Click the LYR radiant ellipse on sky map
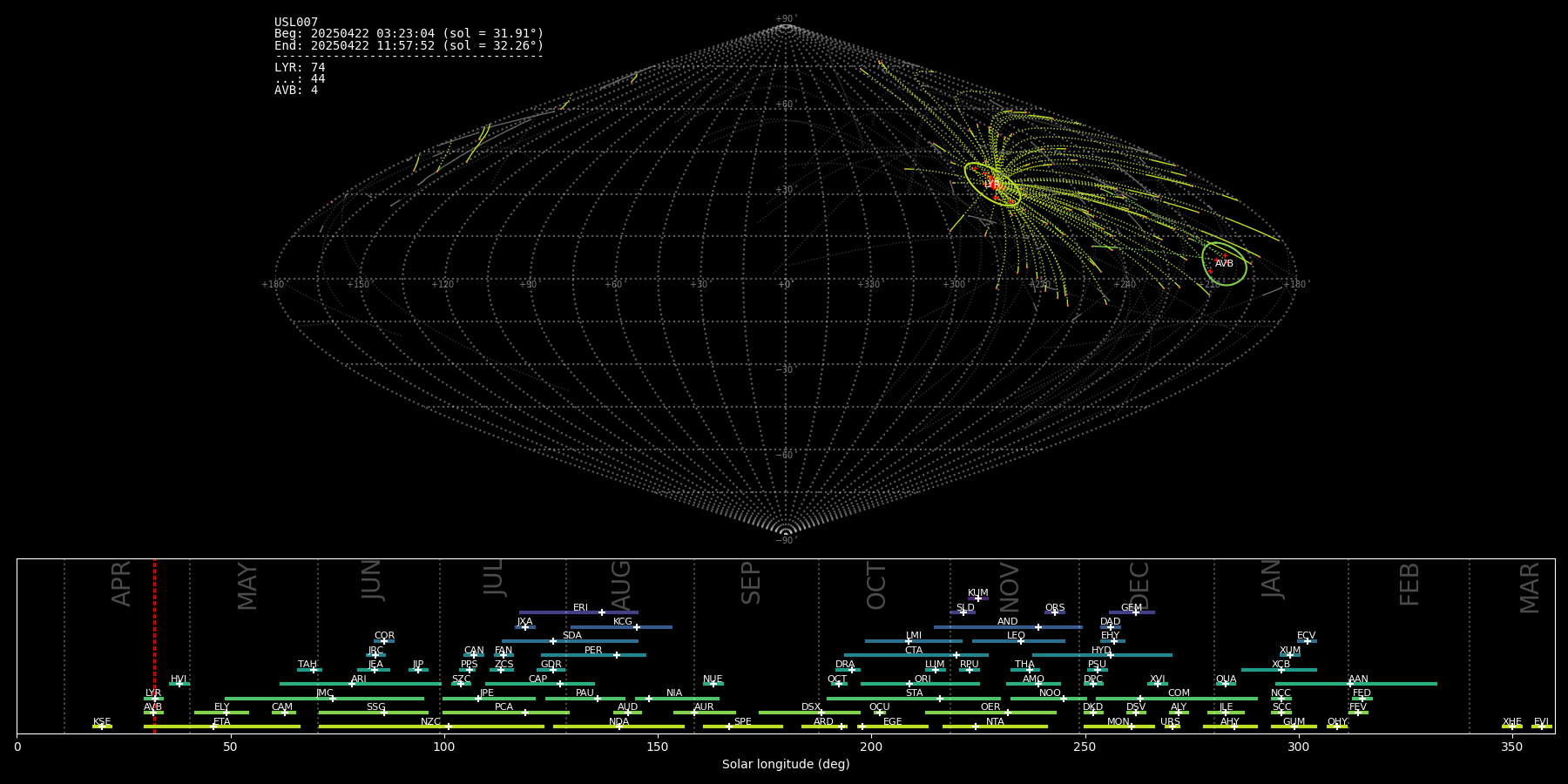Viewport: 1568px width, 784px height. click(x=992, y=185)
